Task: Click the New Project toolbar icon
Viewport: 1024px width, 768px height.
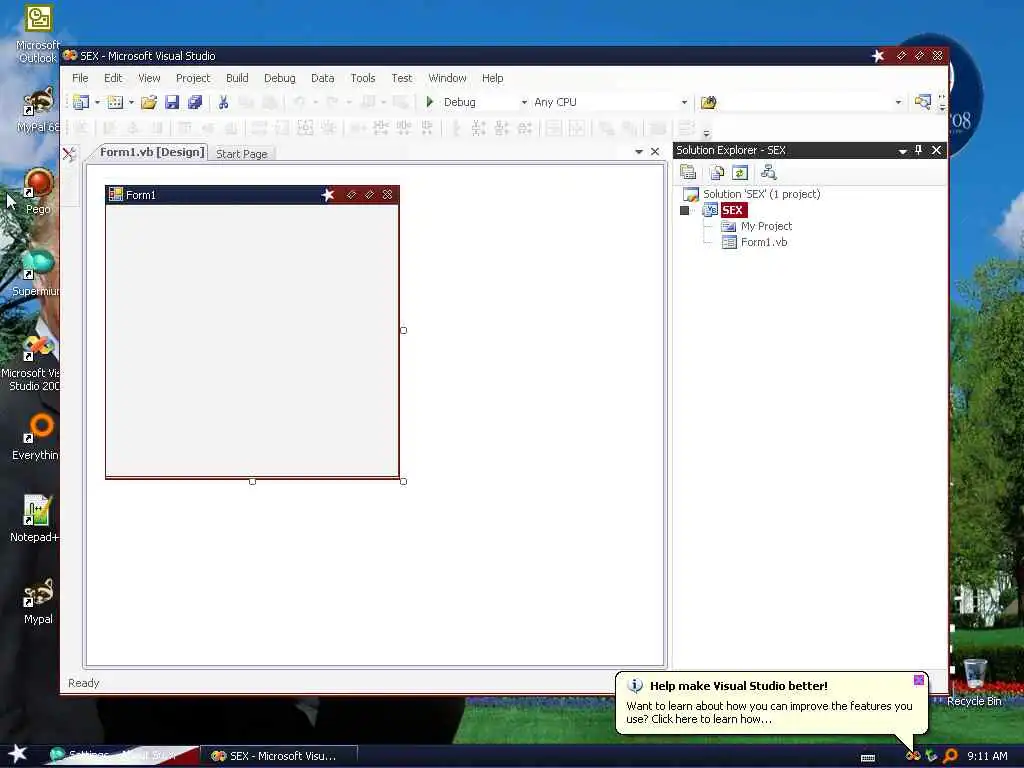Action: point(82,102)
